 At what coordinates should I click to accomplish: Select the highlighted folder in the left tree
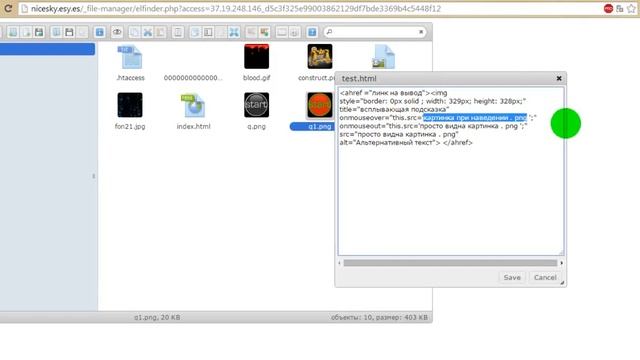coord(47,49)
